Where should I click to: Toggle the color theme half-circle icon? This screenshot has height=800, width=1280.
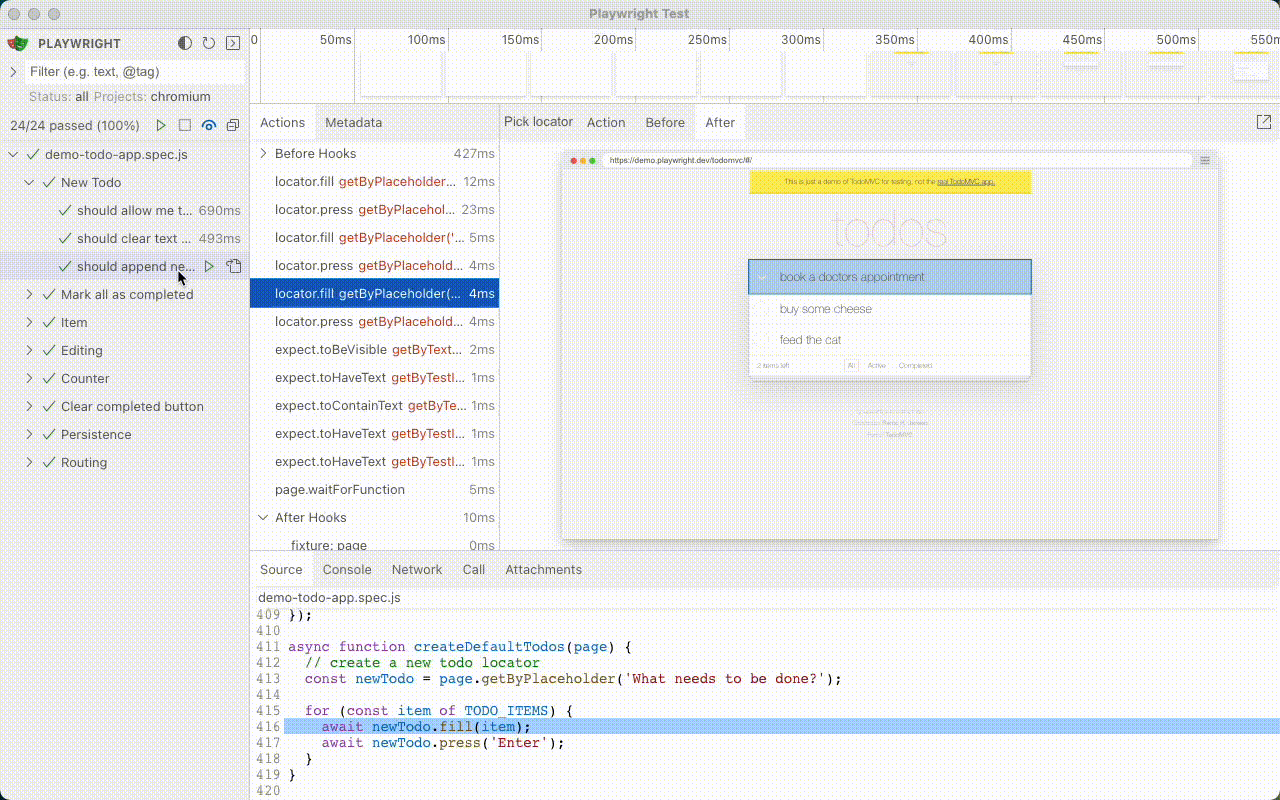click(x=185, y=43)
